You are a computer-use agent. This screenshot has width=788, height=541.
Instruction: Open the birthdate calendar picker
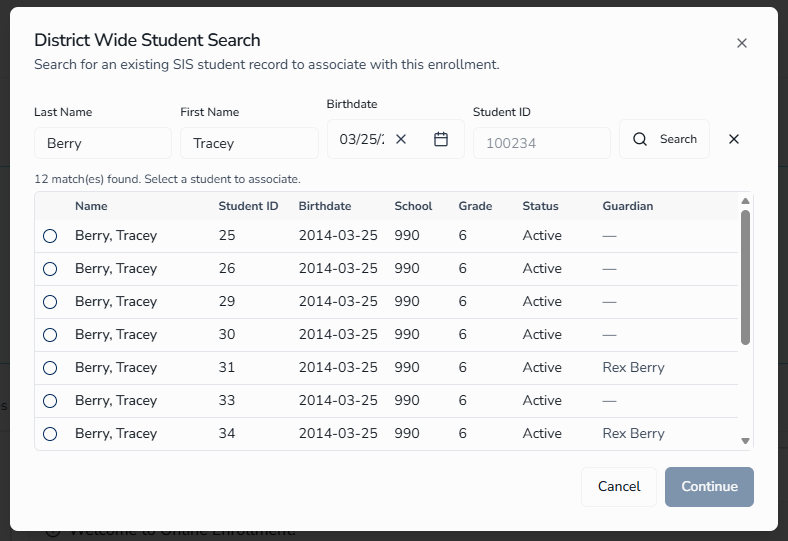click(x=441, y=139)
